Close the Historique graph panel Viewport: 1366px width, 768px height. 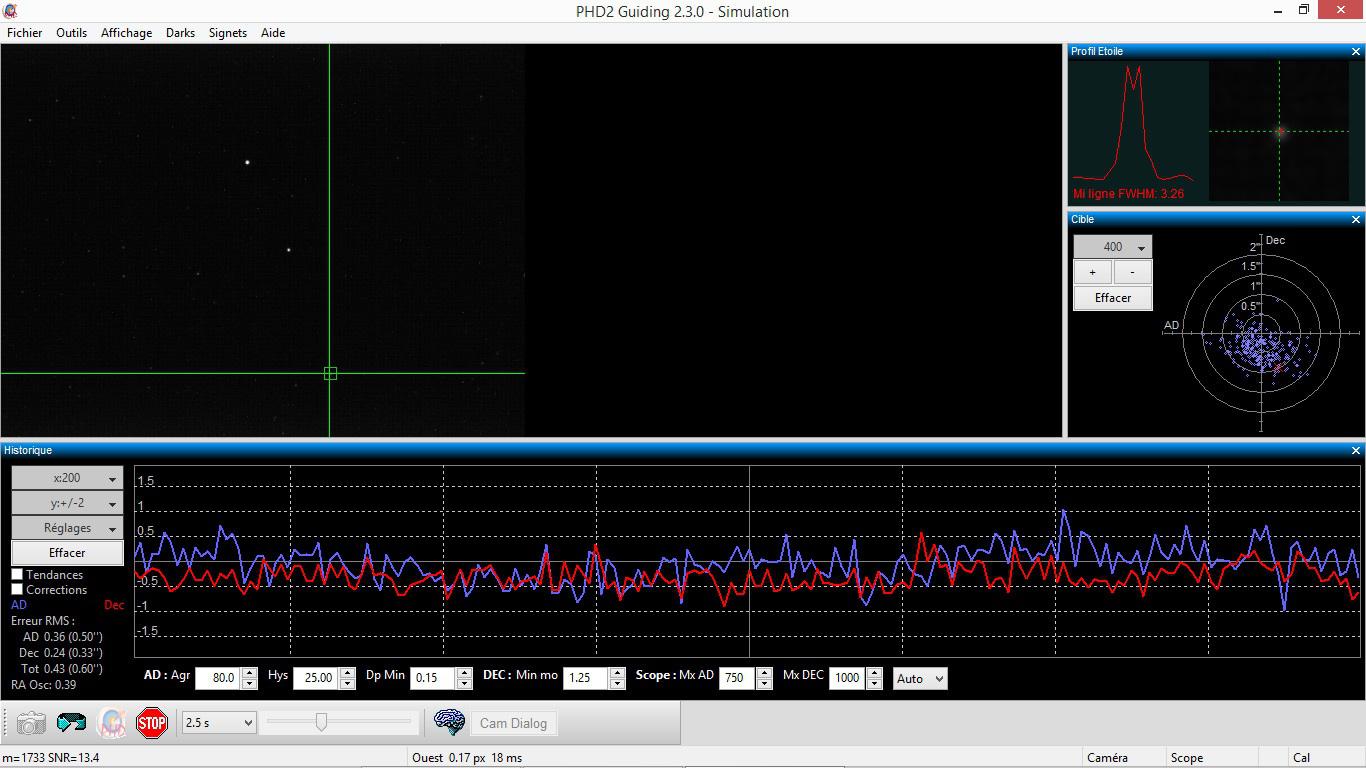(1356, 450)
